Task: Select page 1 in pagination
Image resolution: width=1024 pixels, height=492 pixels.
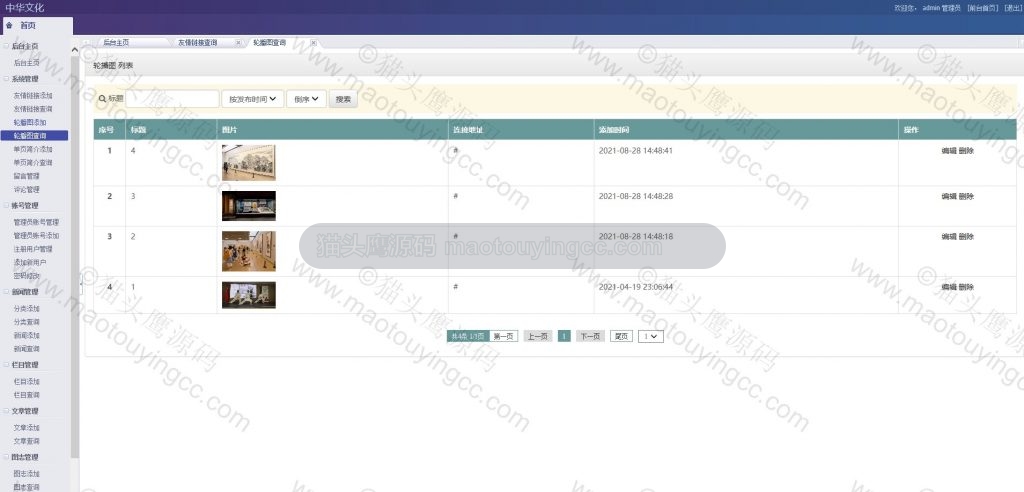Action: pyautogui.click(x=564, y=336)
